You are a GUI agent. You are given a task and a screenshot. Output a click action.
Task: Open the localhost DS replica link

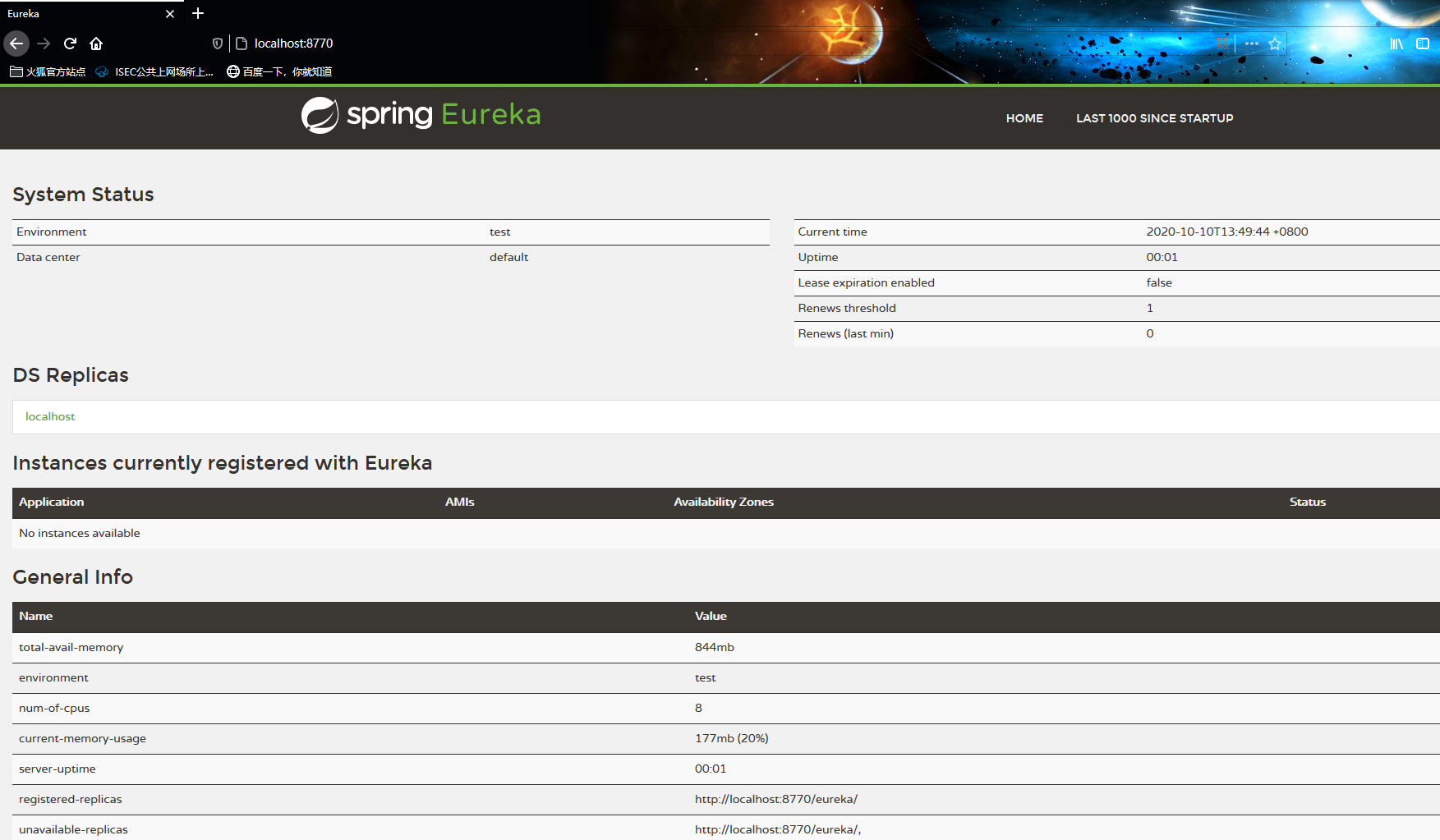[x=50, y=416]
